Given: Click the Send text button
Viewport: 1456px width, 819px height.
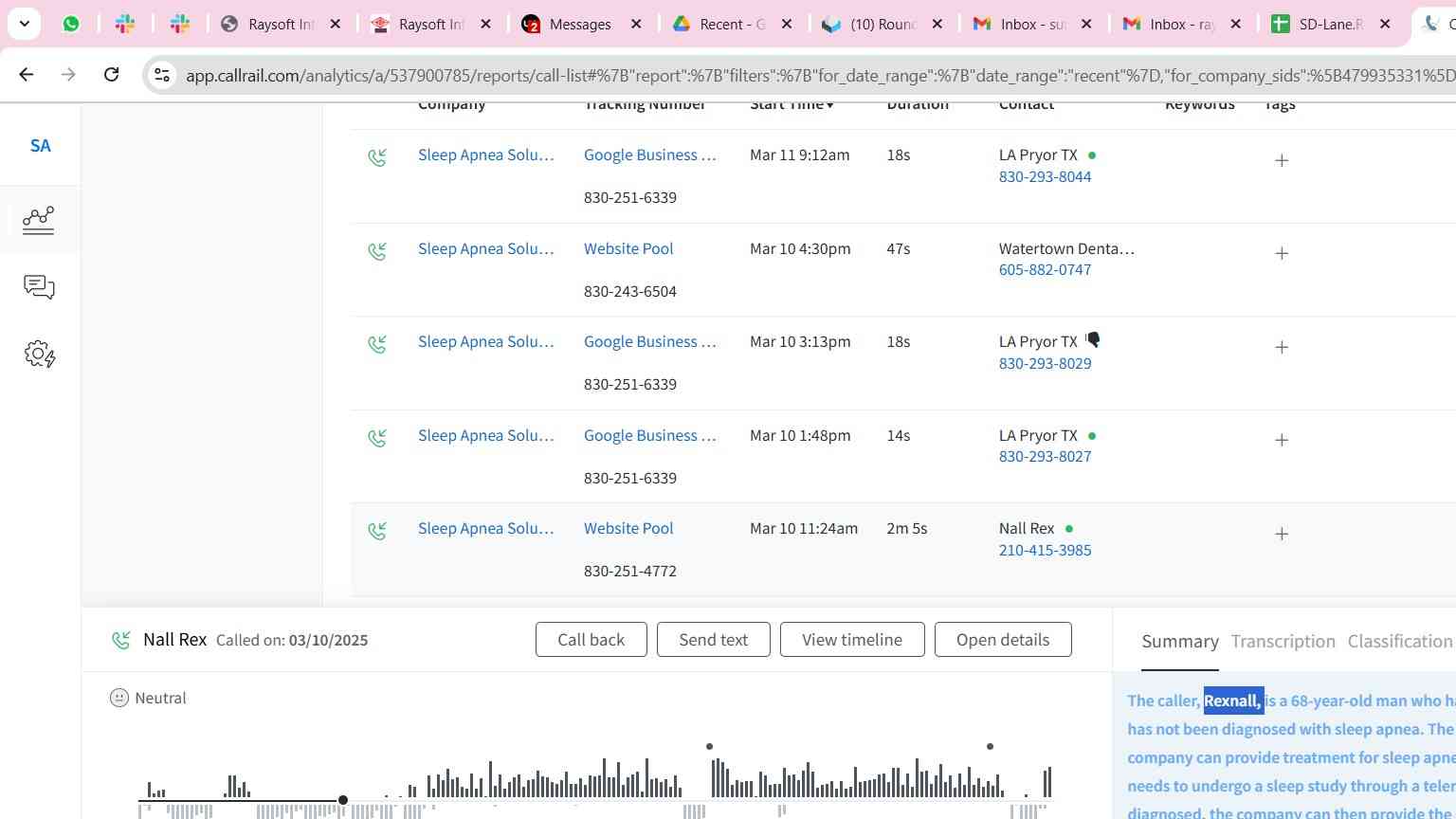Looking at the screenshot, I should point(714,640).
